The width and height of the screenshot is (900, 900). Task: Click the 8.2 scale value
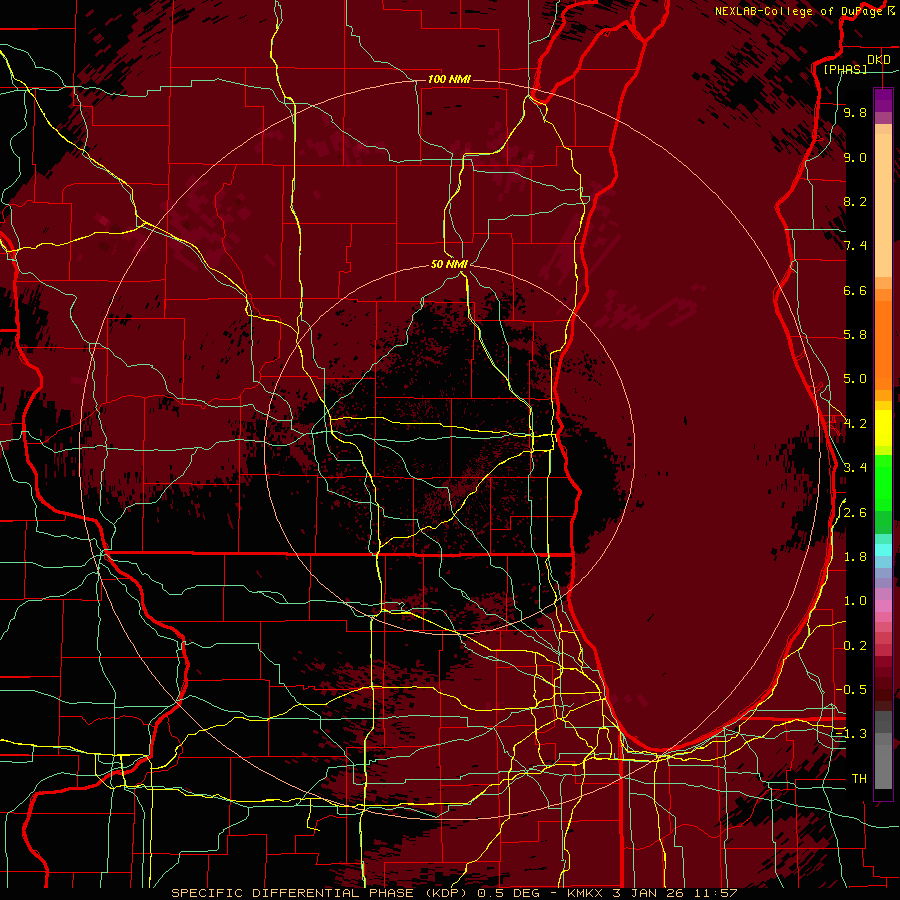pos(855,201)
